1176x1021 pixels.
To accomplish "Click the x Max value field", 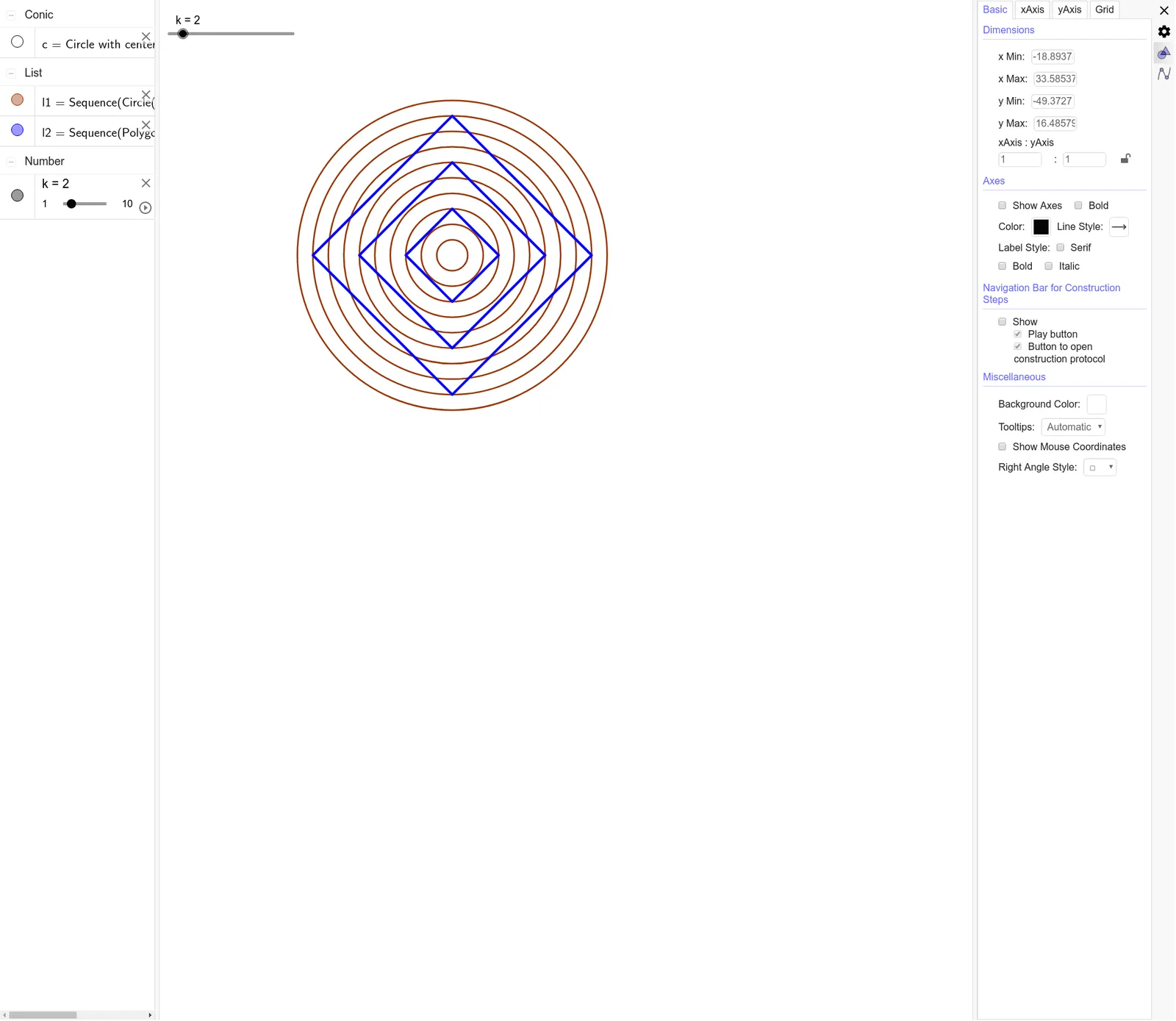I will (1055, 79).
